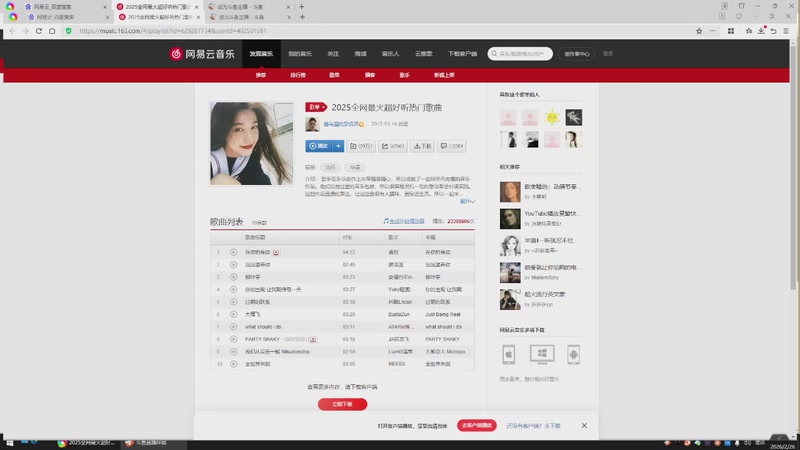Screen dimensions: 800x450
Task: Play the song in row 6
Action: [x=233, y=314]
